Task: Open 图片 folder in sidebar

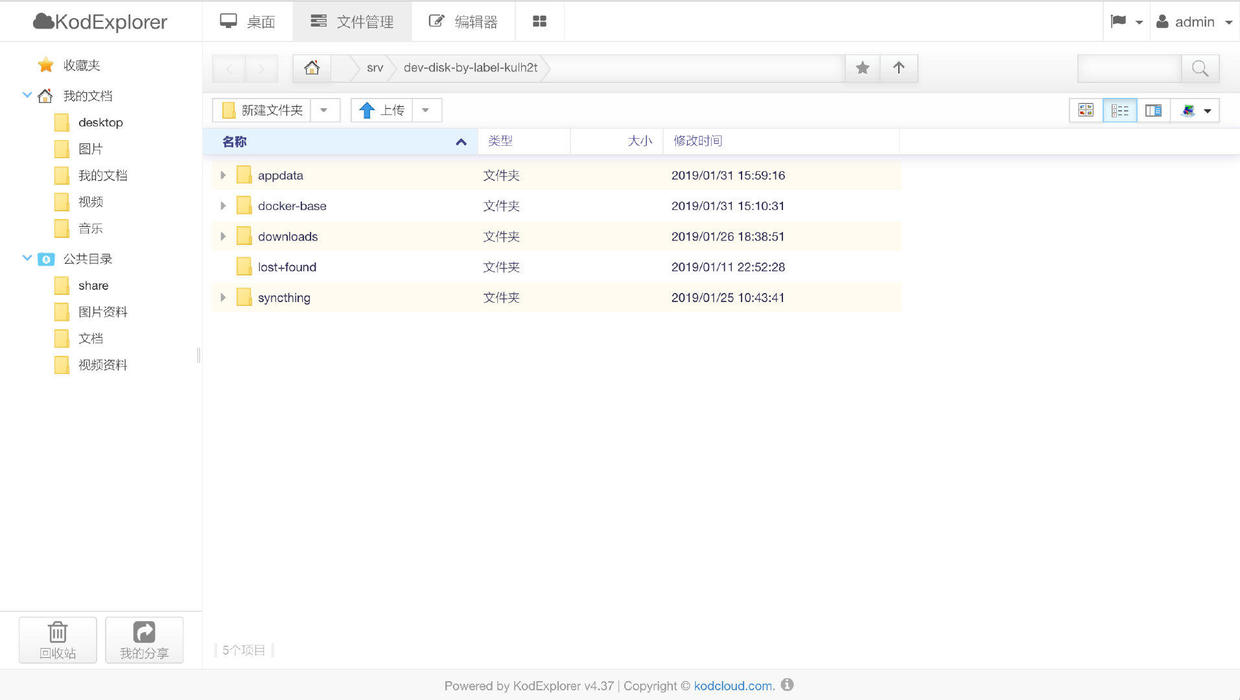Action: point(90,149)
